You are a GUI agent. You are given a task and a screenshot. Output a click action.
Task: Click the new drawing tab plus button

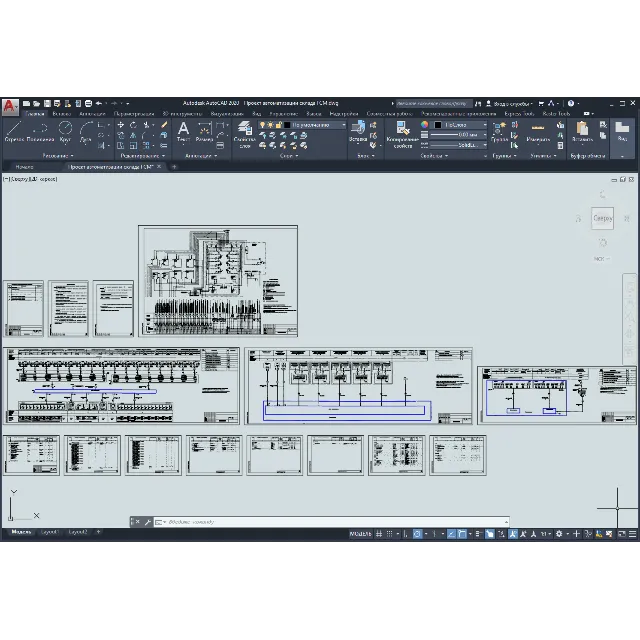[174, 167]
